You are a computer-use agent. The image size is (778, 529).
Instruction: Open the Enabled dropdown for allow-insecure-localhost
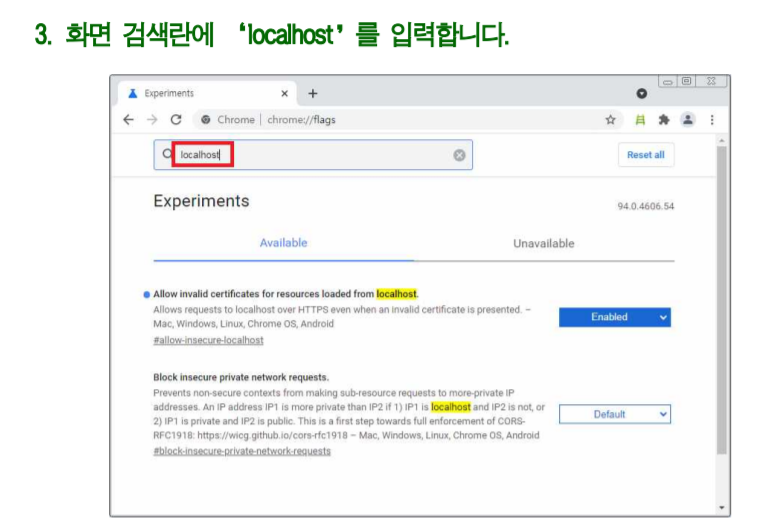click(x=615, y=317)
